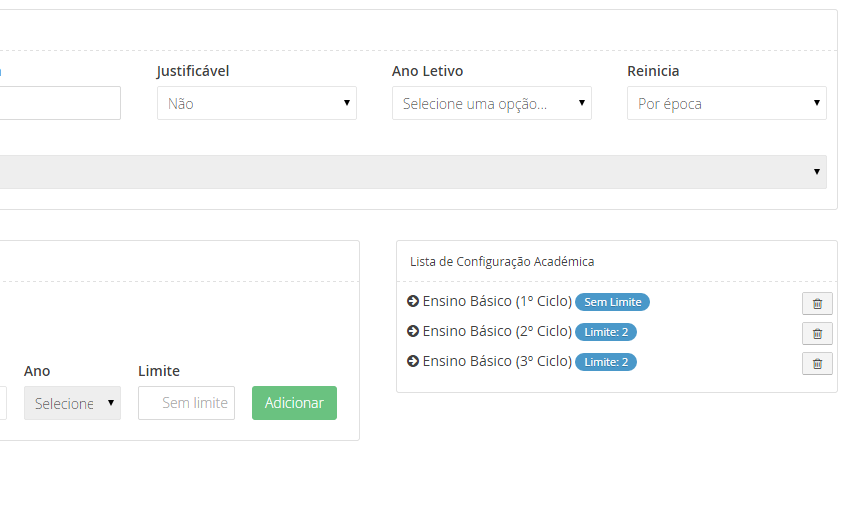843x514 pixels.
Task: Open the Ano dropdown showing Selecione
Action: (72, 403)
